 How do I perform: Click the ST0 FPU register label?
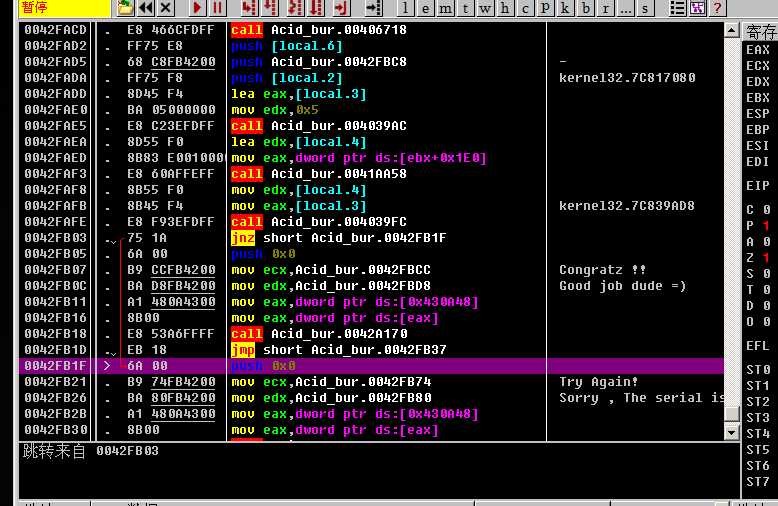point(758,370)
